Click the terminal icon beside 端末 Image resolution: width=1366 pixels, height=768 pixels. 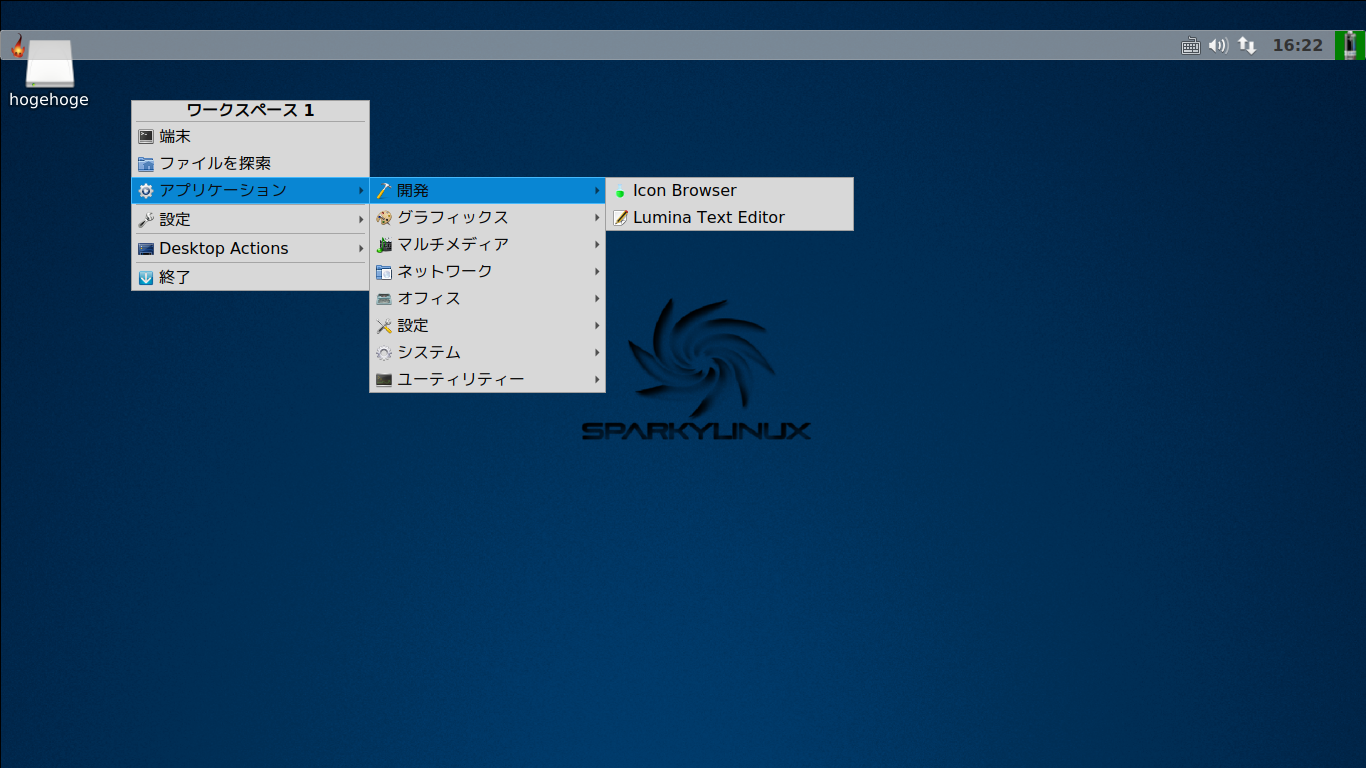146,136
